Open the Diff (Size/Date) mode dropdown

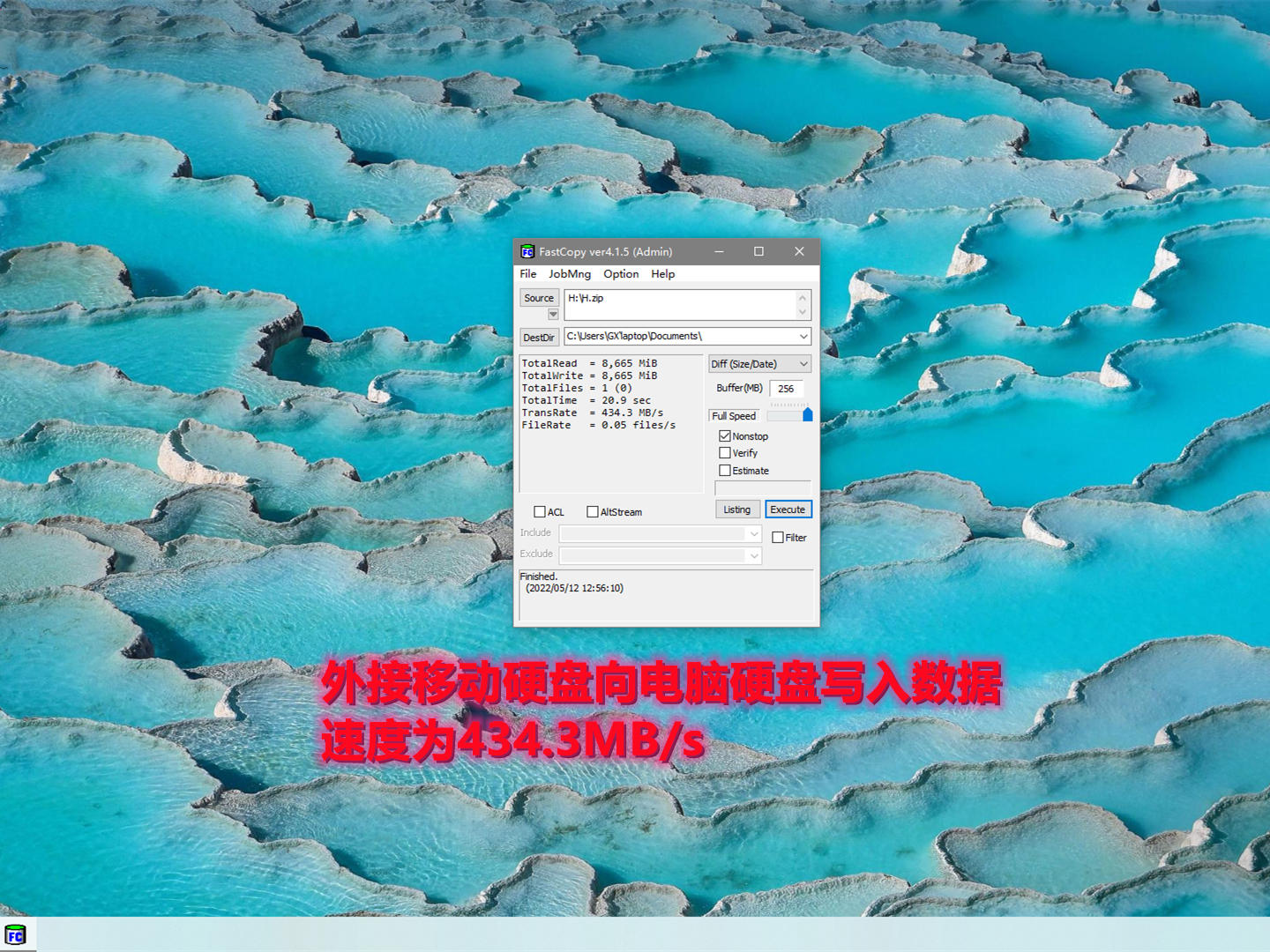coord(803,363)
